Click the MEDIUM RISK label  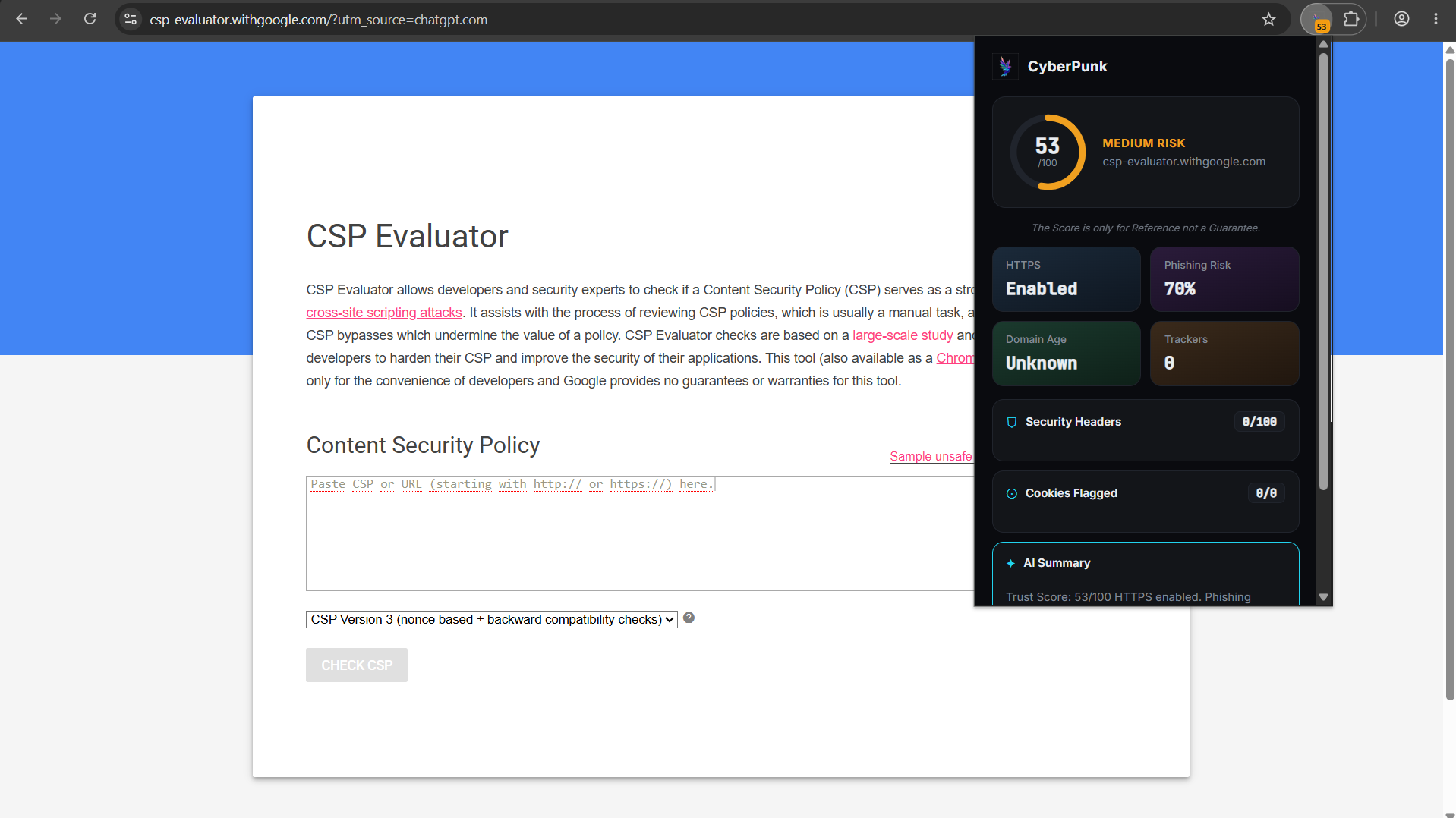pos(1143,143)
